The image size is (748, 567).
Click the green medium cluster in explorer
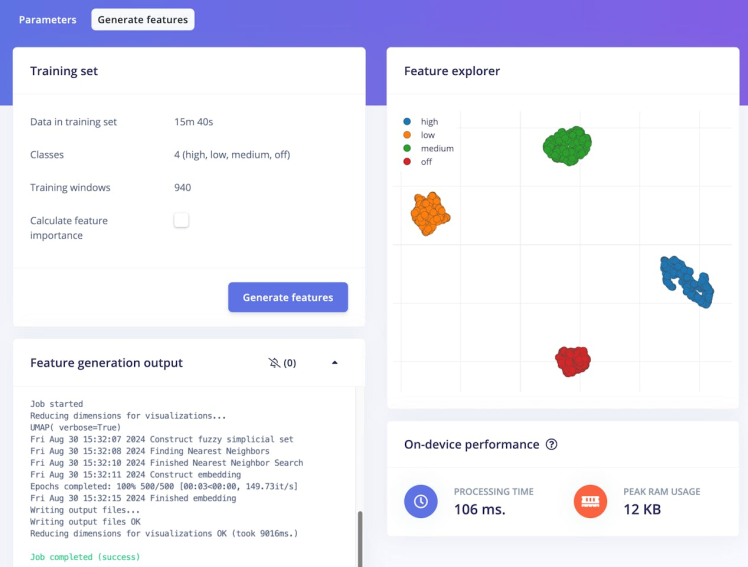(x=567, y=146)
